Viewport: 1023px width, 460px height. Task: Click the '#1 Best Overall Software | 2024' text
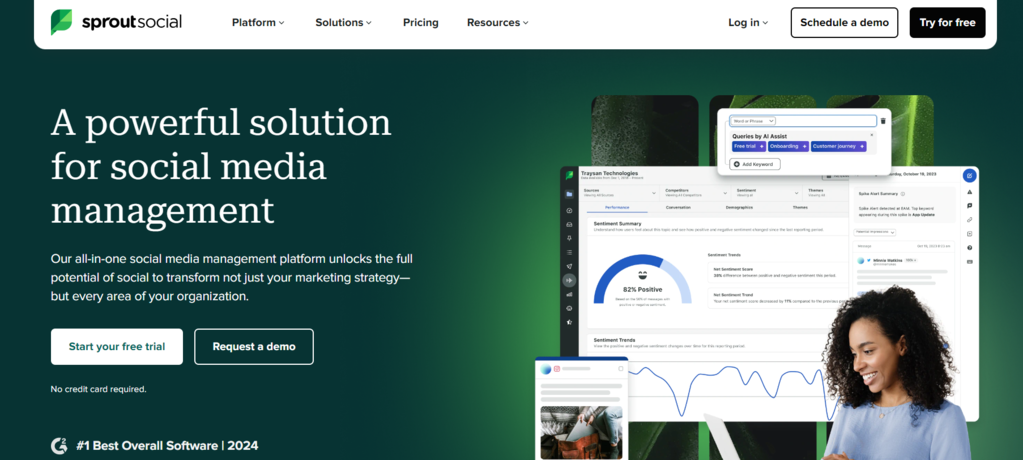[x=167, y=446]
